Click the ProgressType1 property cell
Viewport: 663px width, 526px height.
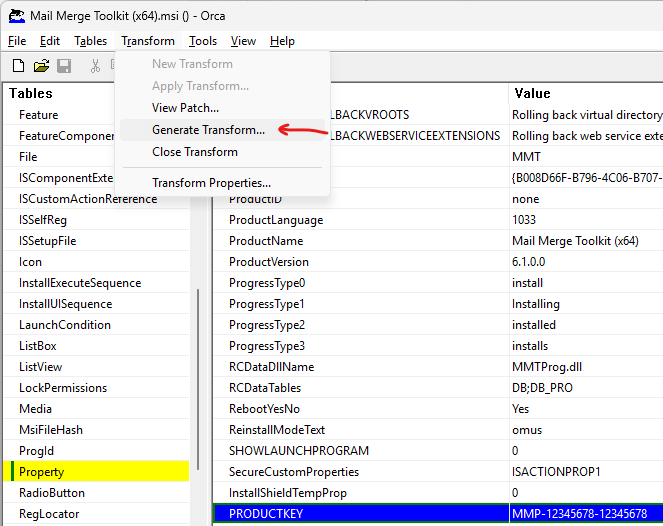click(361, 304)
